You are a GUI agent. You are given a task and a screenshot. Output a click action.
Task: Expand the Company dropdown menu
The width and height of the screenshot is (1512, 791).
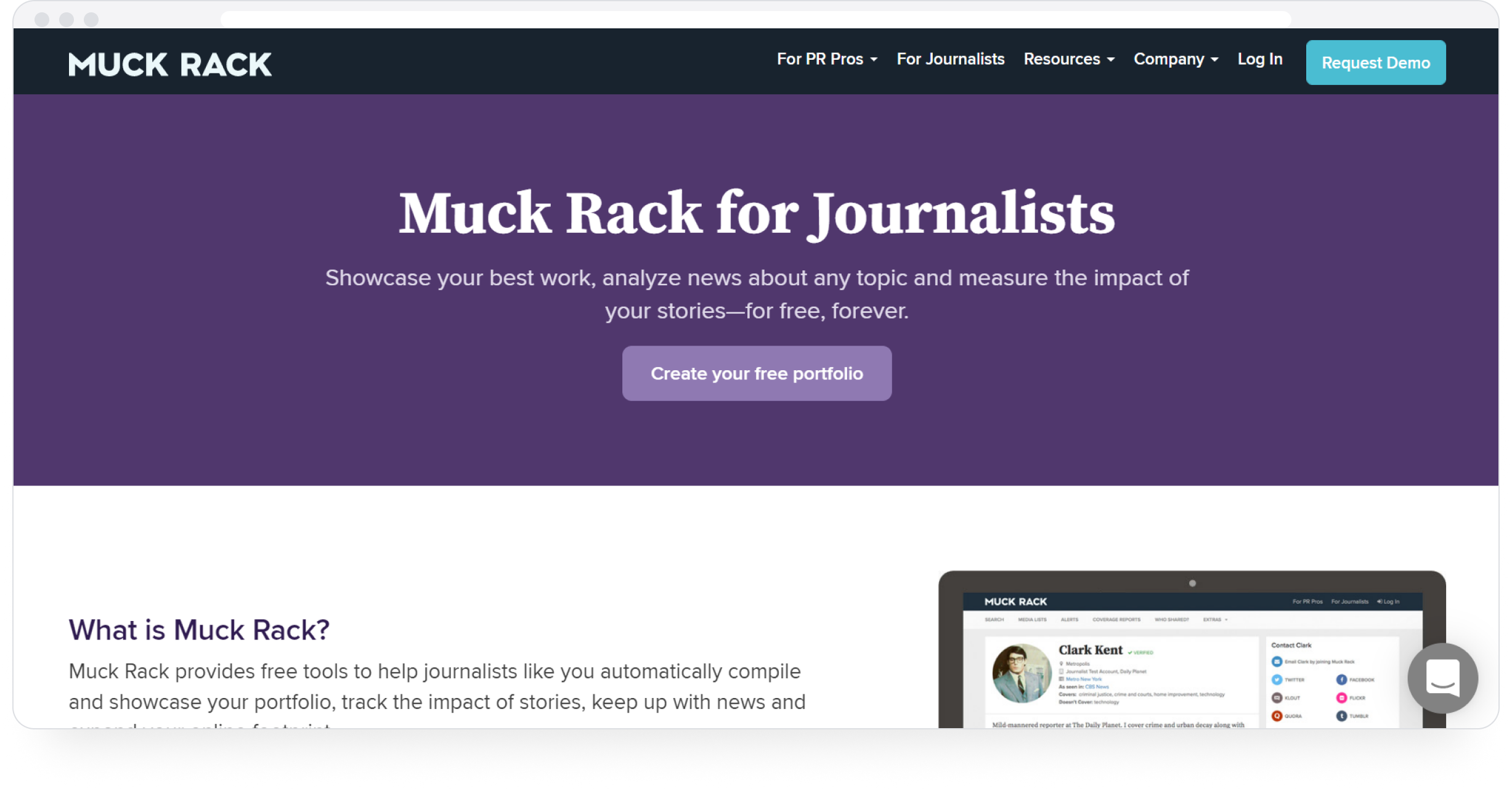pyautogui.click(x=1176, y=59)
